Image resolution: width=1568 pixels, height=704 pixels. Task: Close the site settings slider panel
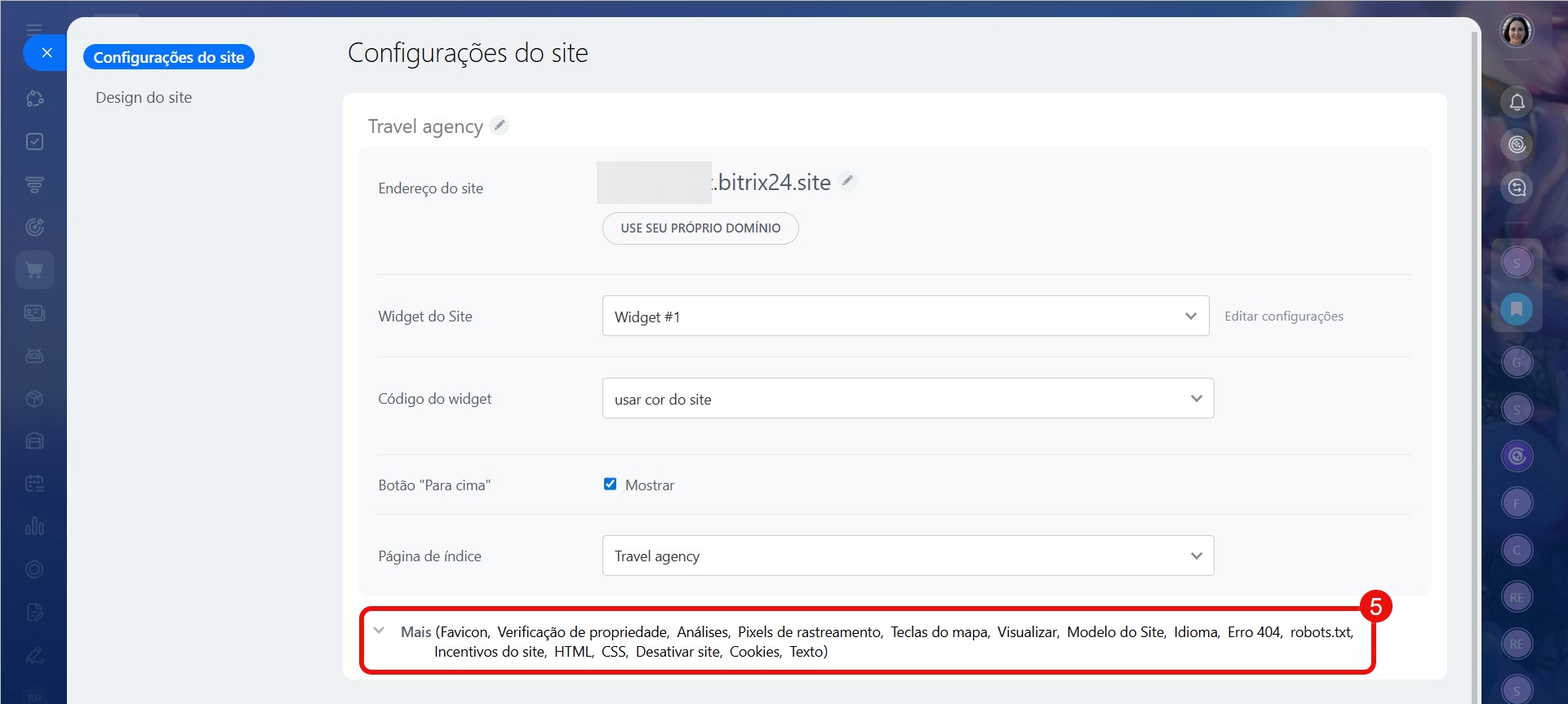(47, 53)
